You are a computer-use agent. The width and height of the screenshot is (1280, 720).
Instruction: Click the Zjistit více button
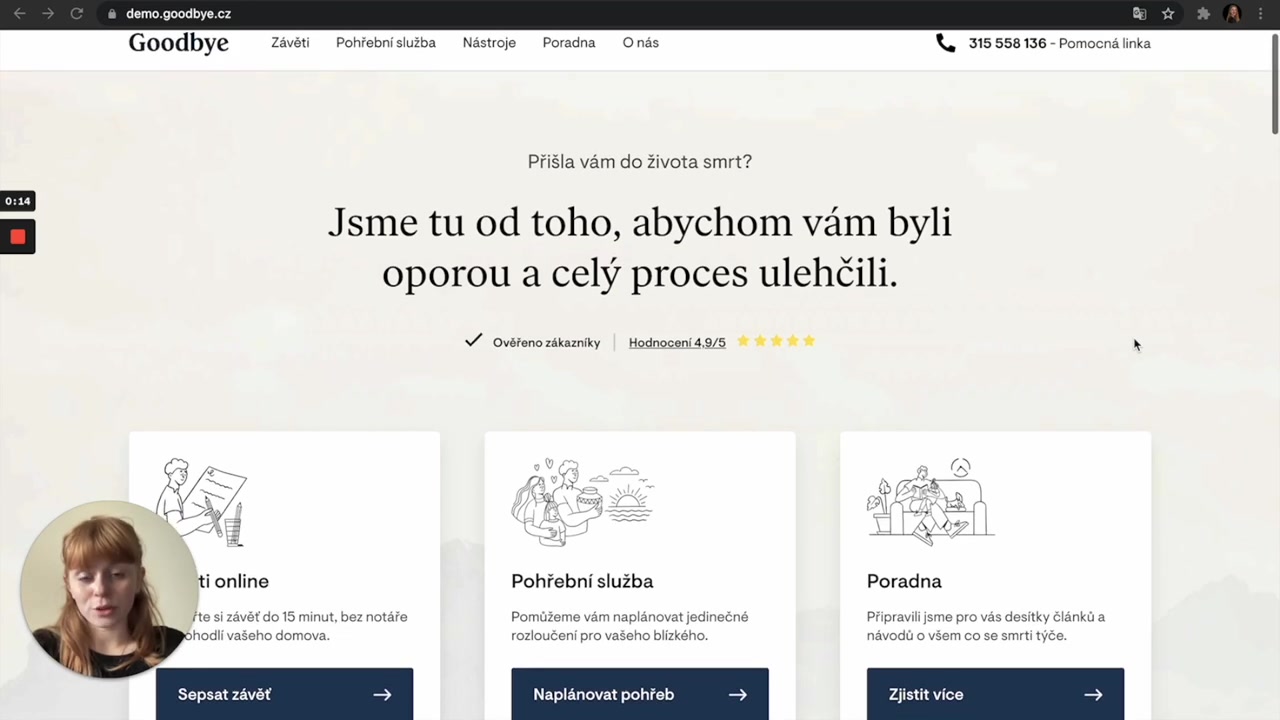pos(995,694)
